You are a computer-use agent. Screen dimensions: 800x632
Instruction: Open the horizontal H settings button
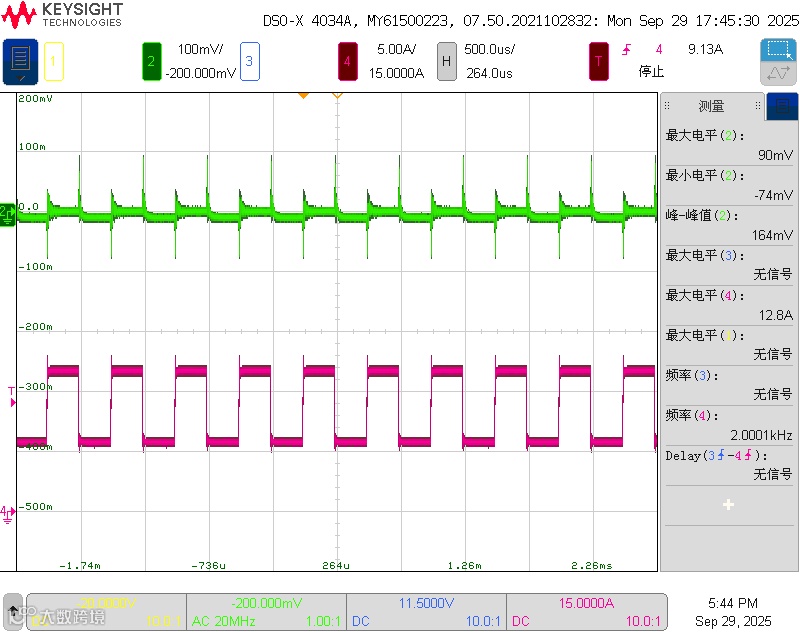446,61
